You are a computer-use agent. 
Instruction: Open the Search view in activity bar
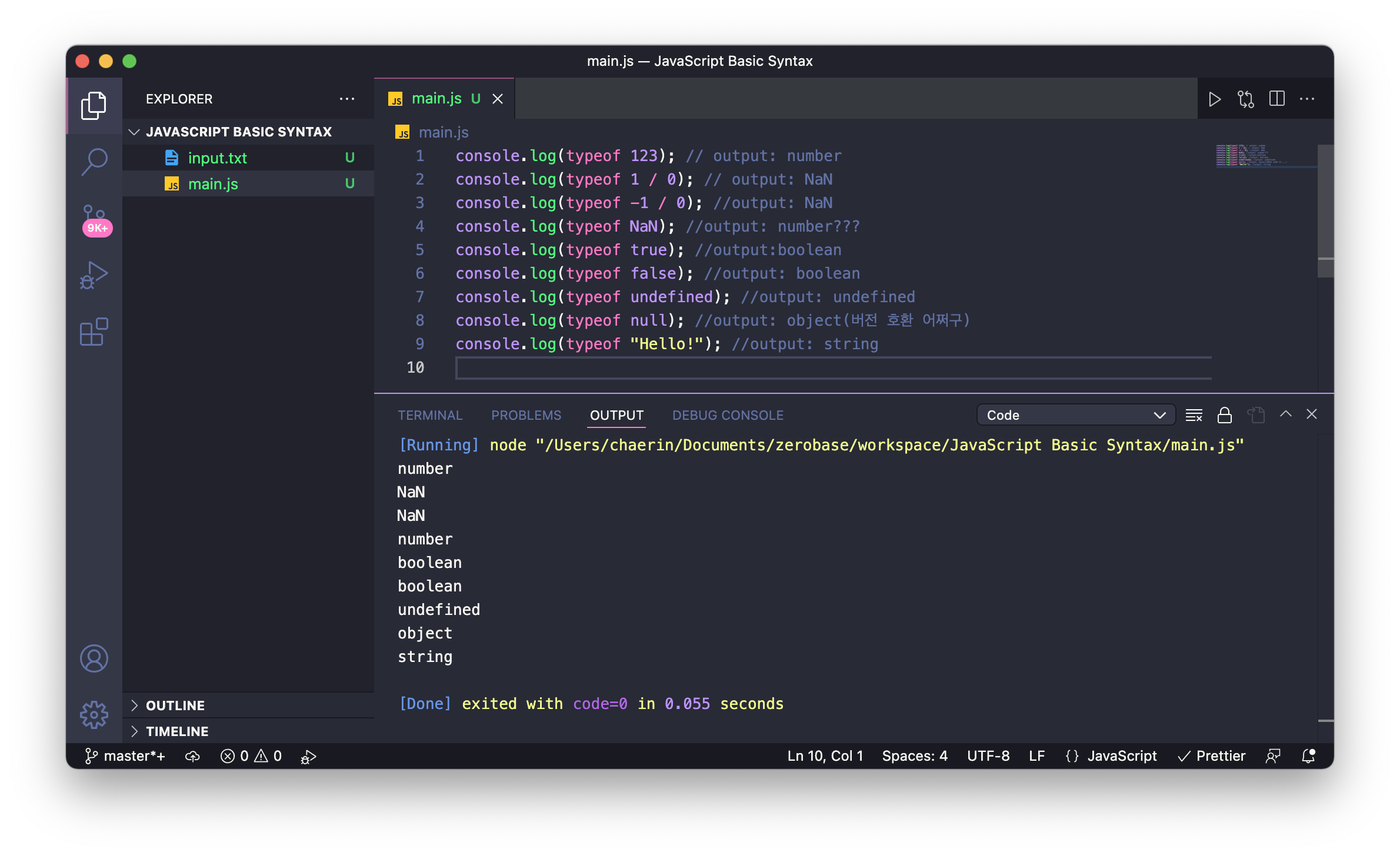pyautogui.click(x=94, y=160)
